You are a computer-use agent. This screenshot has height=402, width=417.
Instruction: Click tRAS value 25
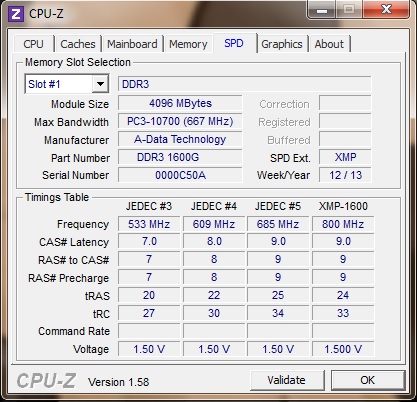(278, 295)
